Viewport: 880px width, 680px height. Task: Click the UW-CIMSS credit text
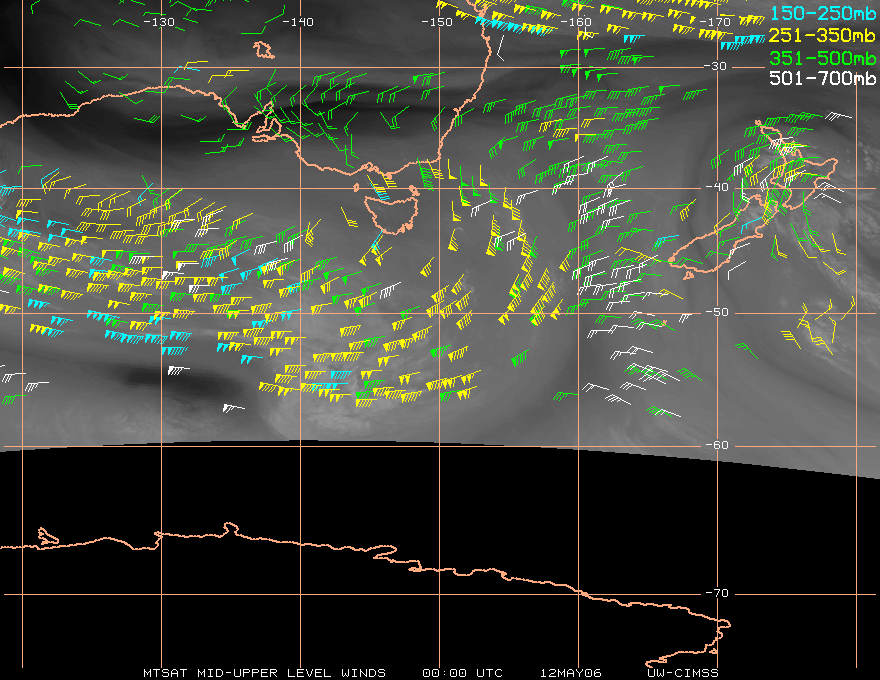pyautogui.click(x=683, y=673)
